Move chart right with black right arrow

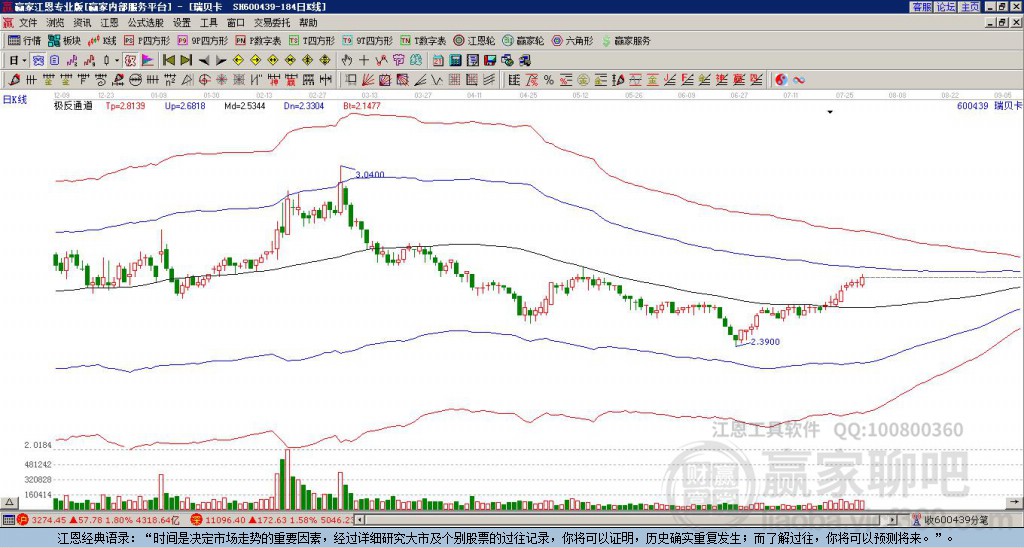click(221, 61)
